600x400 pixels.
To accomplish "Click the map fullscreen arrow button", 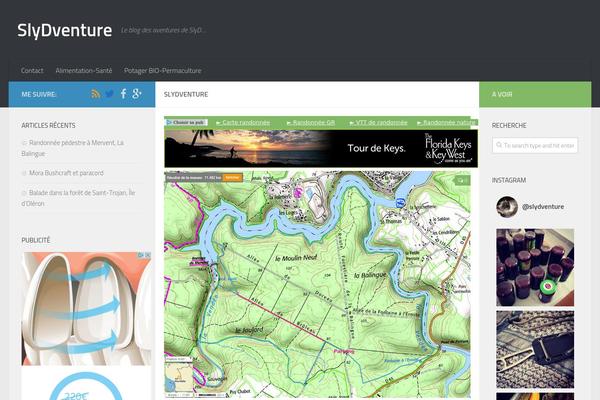I will (462, 180).
